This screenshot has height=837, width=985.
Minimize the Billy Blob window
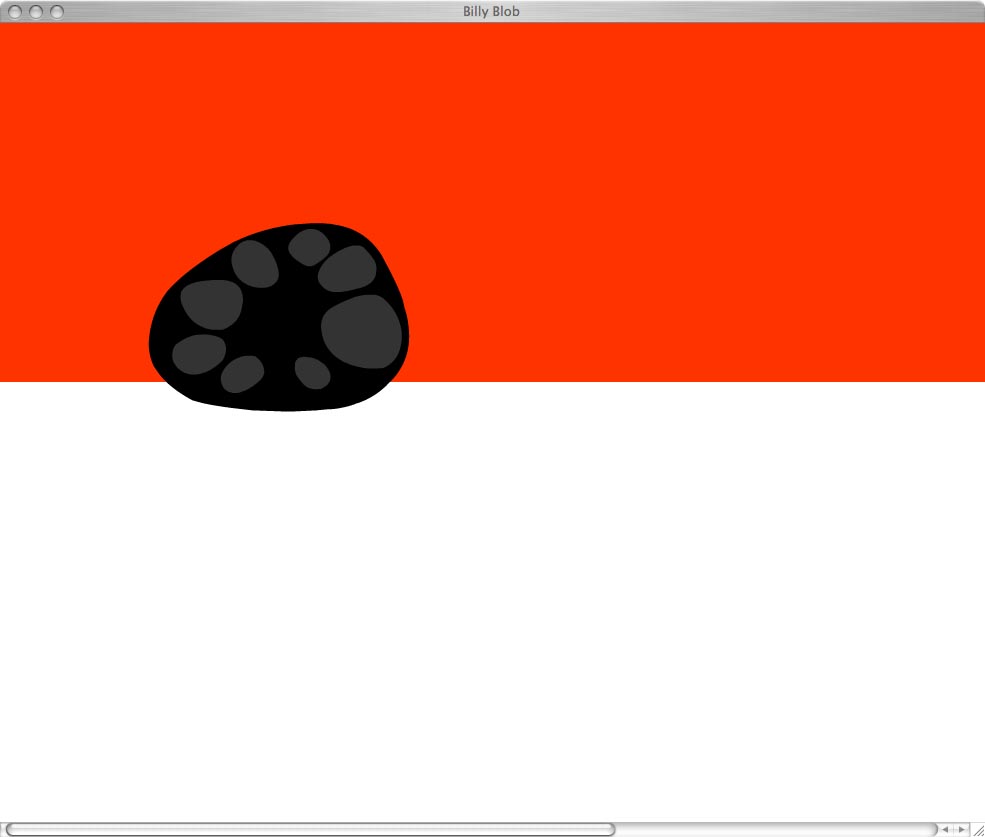[x=36, y=11]
